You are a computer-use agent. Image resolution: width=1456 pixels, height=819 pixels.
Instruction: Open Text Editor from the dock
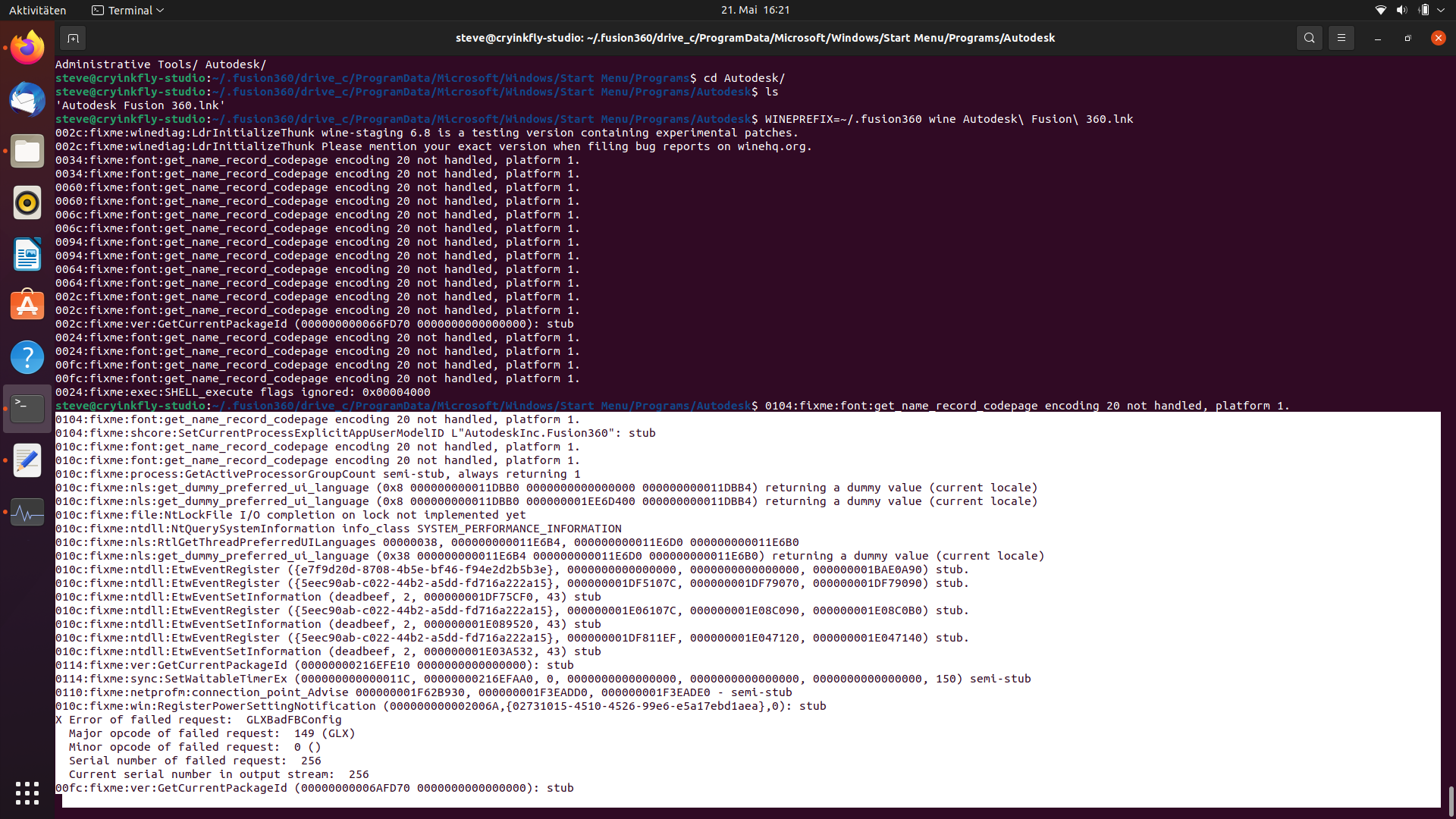pos(27,460)
